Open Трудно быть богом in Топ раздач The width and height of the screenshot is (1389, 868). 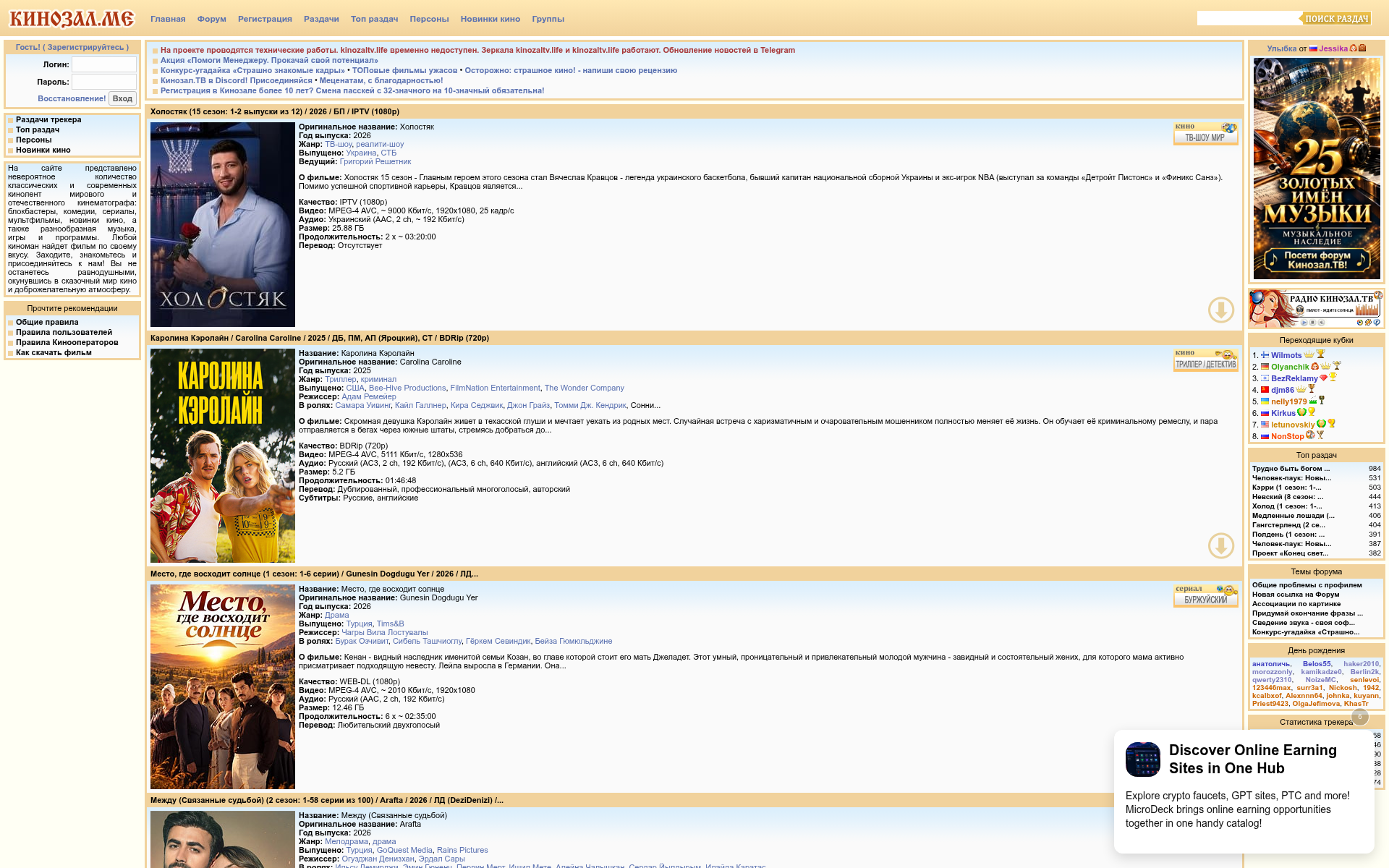tap(1291, 468)
